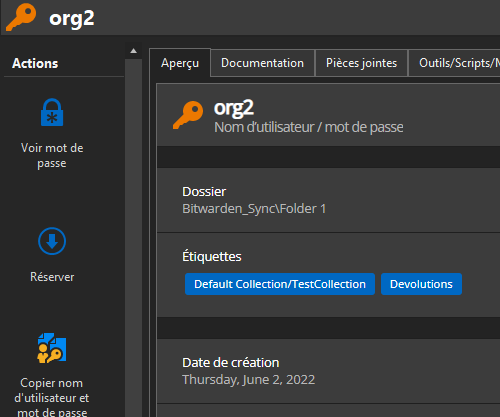500x417 pixels.
Task: Click the org2 entry name in Aperçu
Action: pos(234,109)
